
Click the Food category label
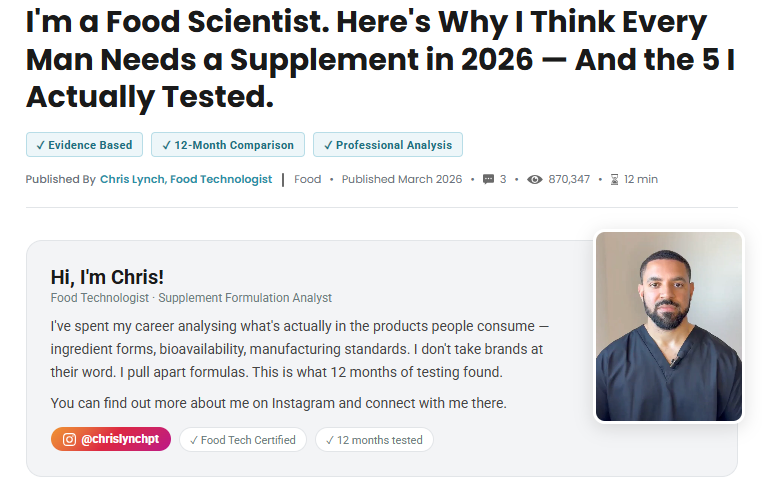[308, 179]
